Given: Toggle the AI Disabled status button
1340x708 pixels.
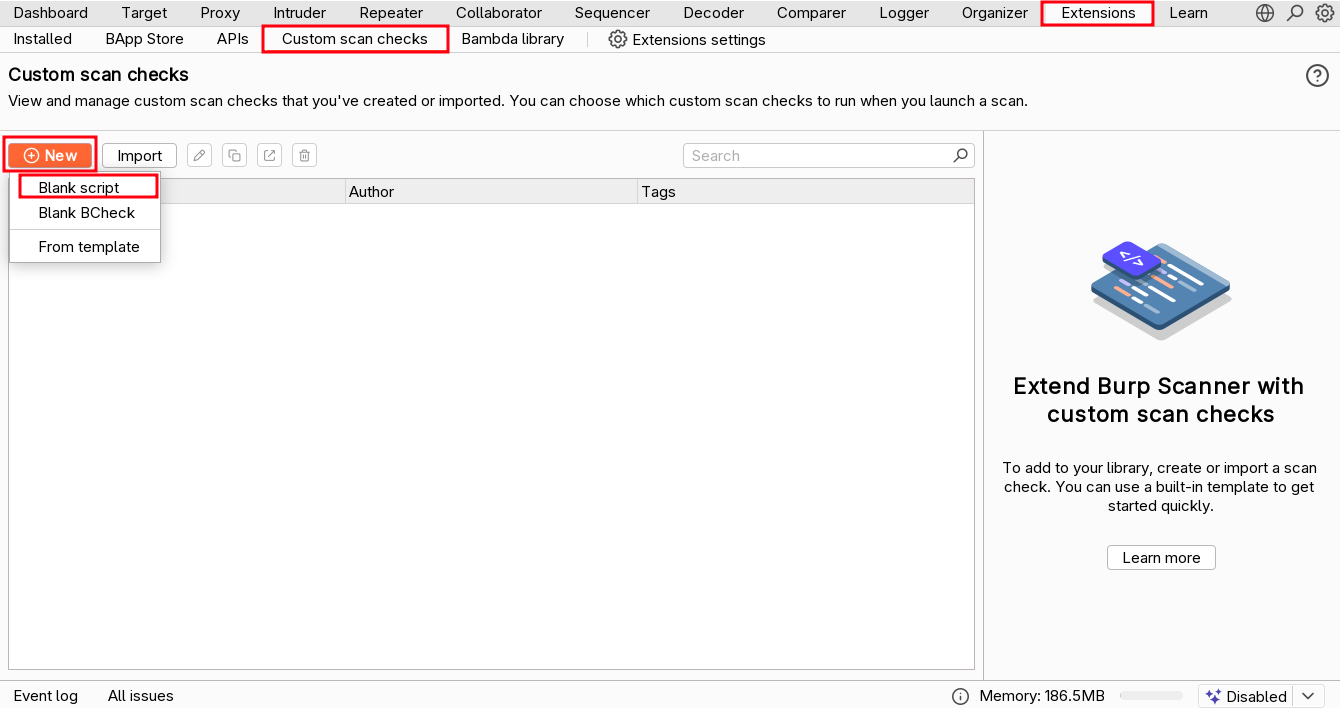Looking at the screenshot, I should pos(1246,696).
